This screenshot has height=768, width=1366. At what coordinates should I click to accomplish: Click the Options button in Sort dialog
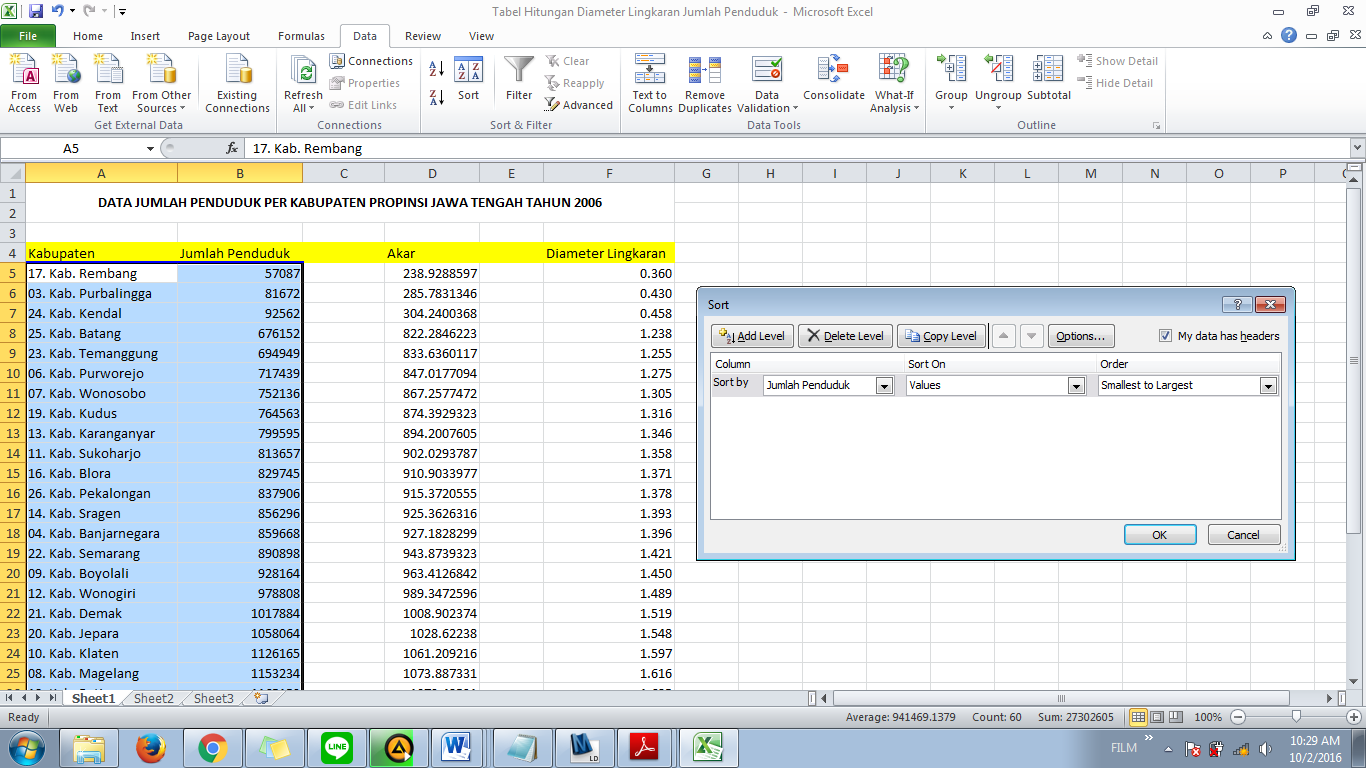(x=1081, y=336)
